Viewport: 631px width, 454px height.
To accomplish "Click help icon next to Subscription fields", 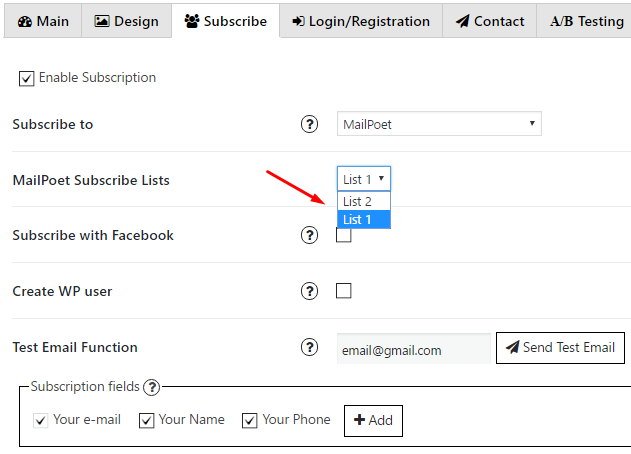I will [x=152, y=387].
